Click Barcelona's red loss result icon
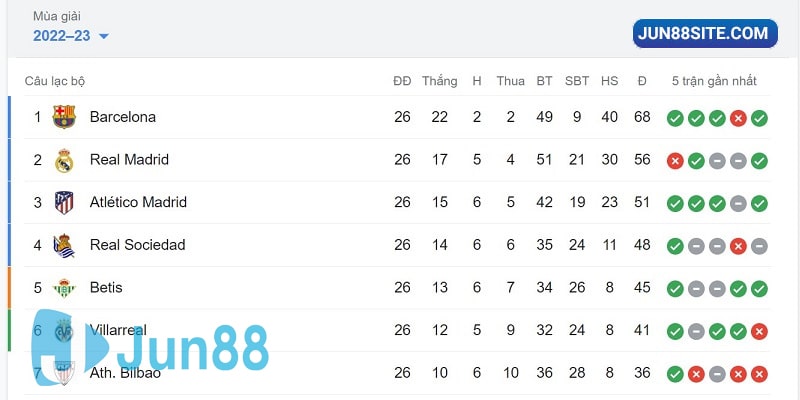Viewport: 800px width, 400px height. click(738, 118)
